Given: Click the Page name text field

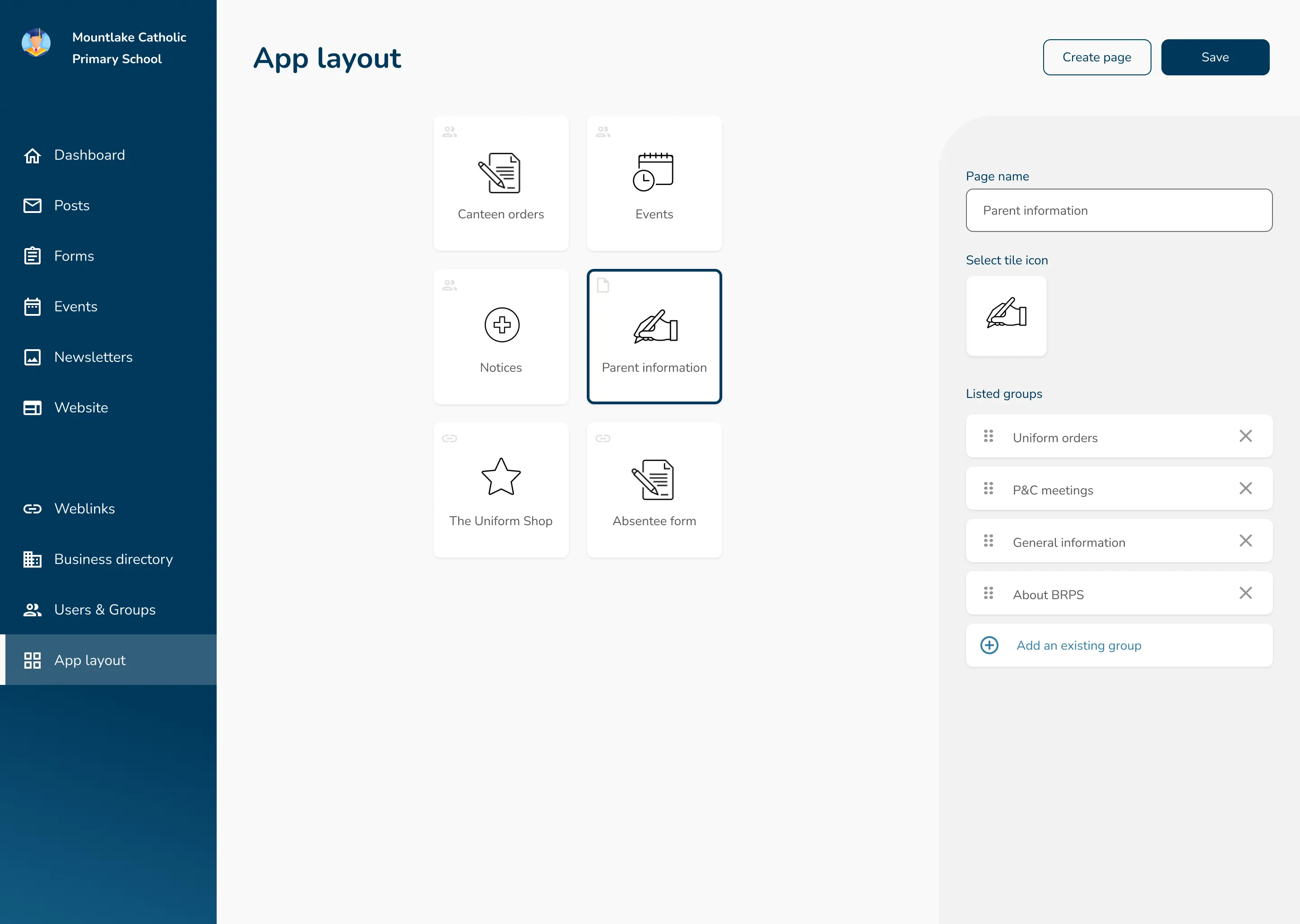Looking at the screenshot, I should click(1119, 211).
